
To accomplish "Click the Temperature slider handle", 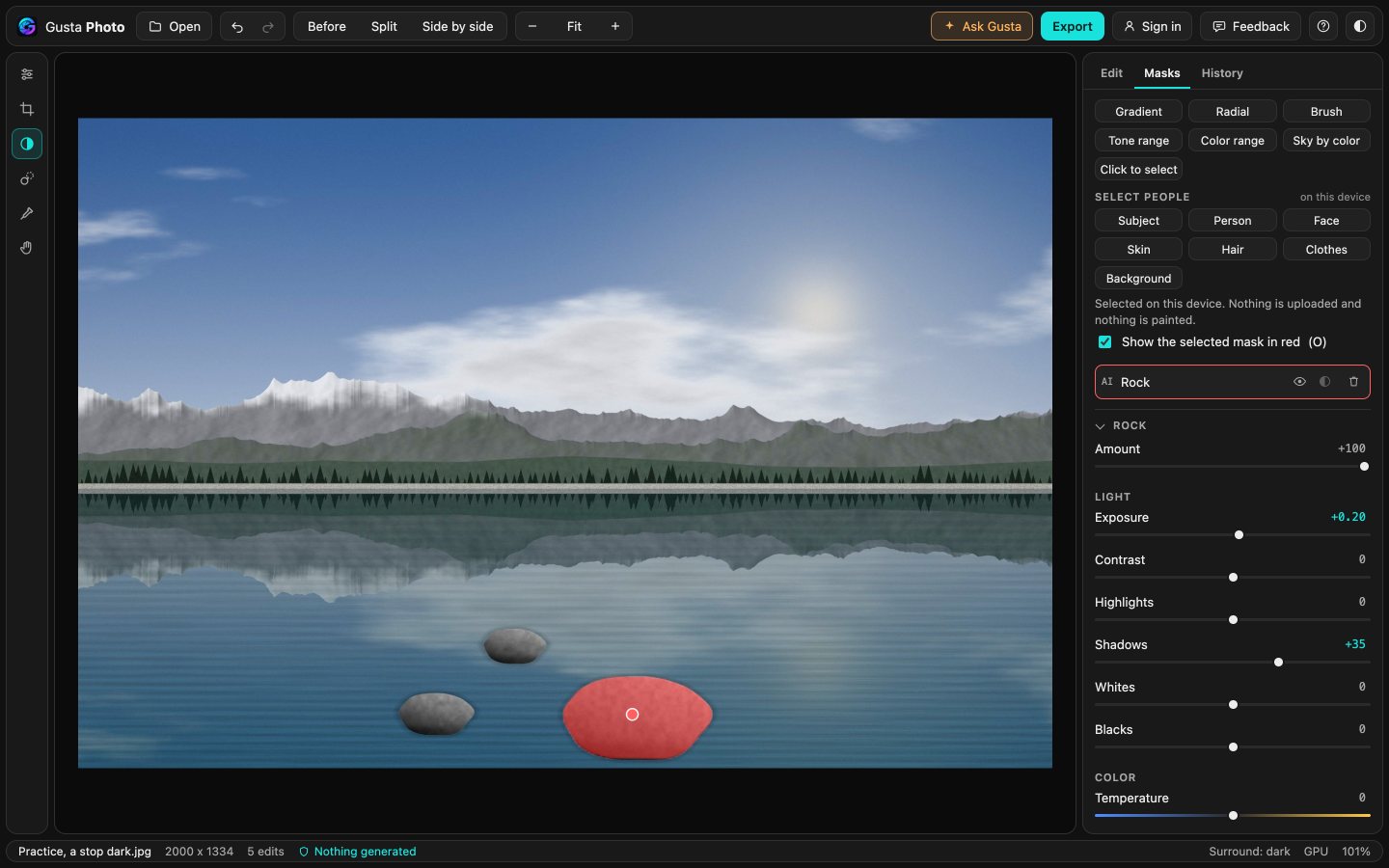I will point(1233,816).
